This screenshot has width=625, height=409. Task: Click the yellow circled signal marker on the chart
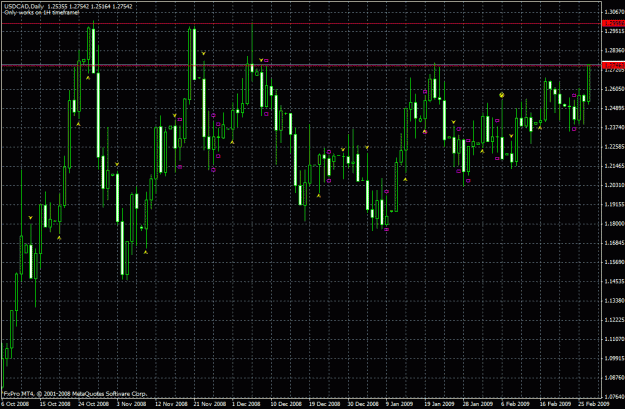pos(502,95)
